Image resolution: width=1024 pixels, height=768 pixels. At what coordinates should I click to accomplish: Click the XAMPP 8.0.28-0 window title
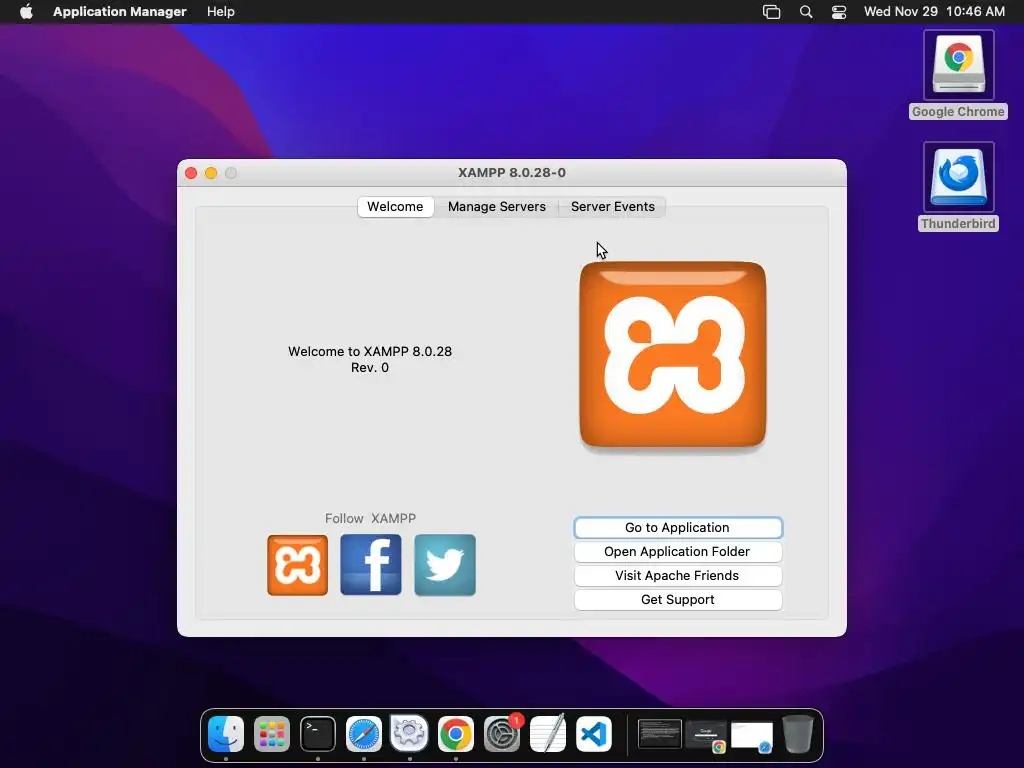click(x=511, y=173)
